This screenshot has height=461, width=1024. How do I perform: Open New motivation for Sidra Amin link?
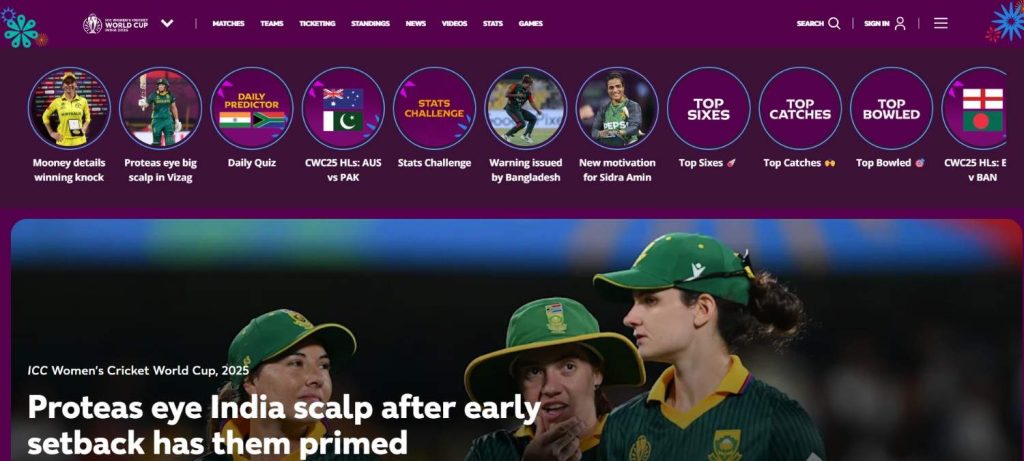coord(617,170)
